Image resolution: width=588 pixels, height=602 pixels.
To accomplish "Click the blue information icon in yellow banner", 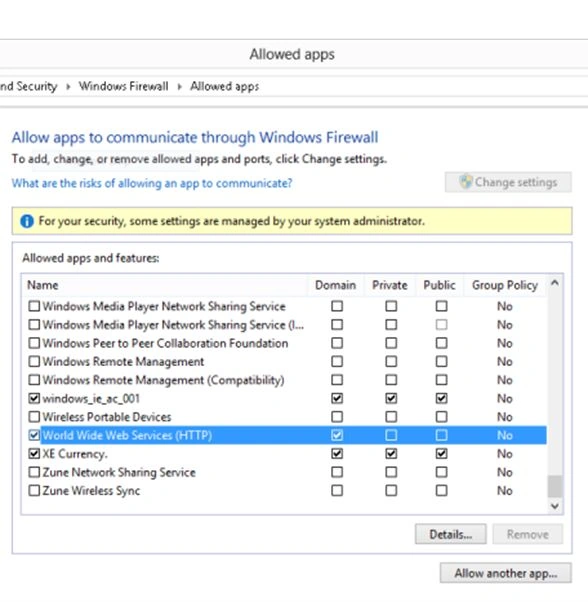I will click(x=26, y=221).
